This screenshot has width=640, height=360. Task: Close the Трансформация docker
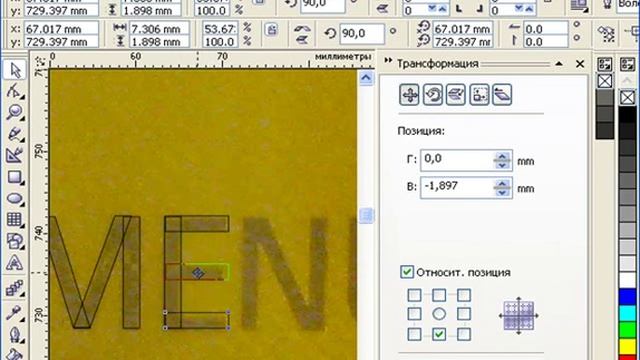pyautogui.click(x=580, y=64)
